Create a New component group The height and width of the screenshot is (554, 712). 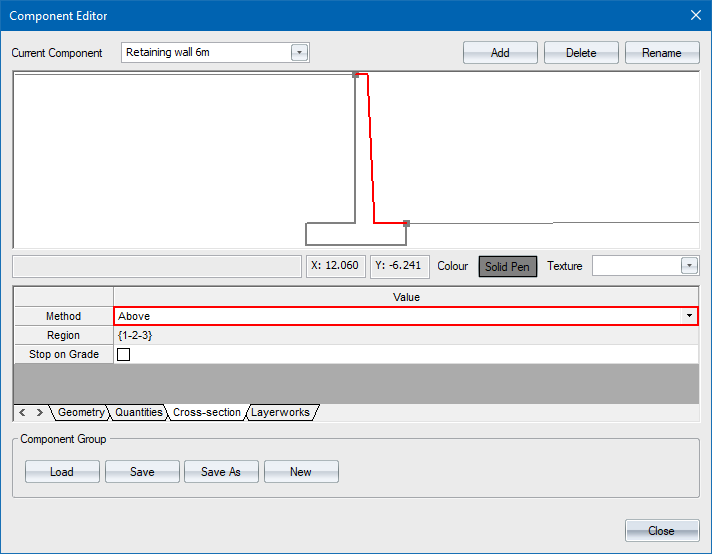pyautogui.click(x=301, y=472)
